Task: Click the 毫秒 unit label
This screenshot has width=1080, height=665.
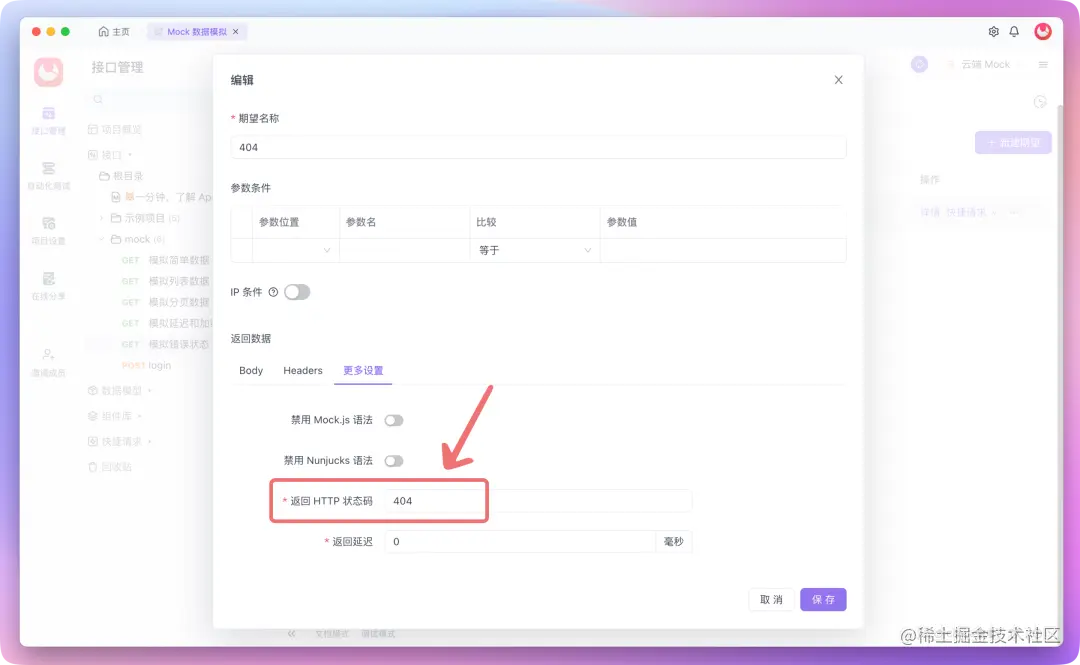Action: [674, 542]
